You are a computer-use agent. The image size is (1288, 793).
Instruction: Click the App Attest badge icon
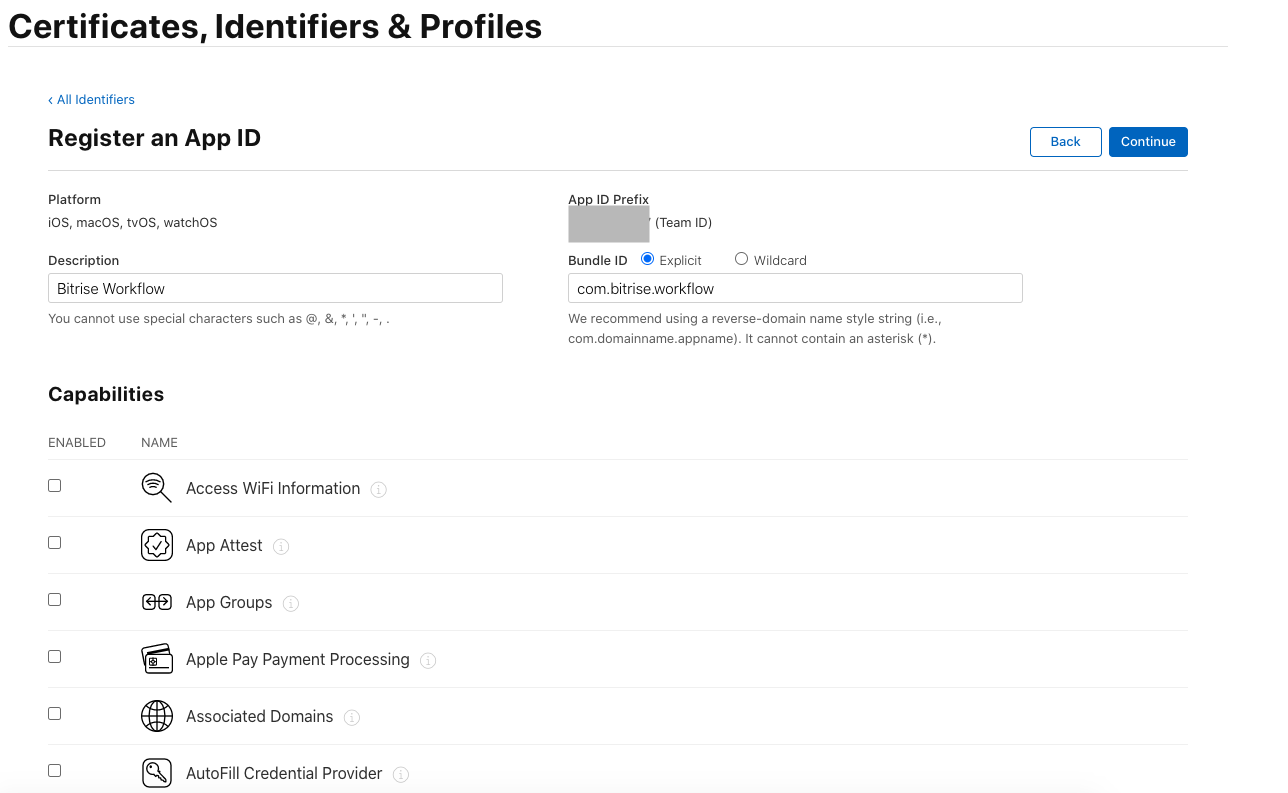click(157, 545)
